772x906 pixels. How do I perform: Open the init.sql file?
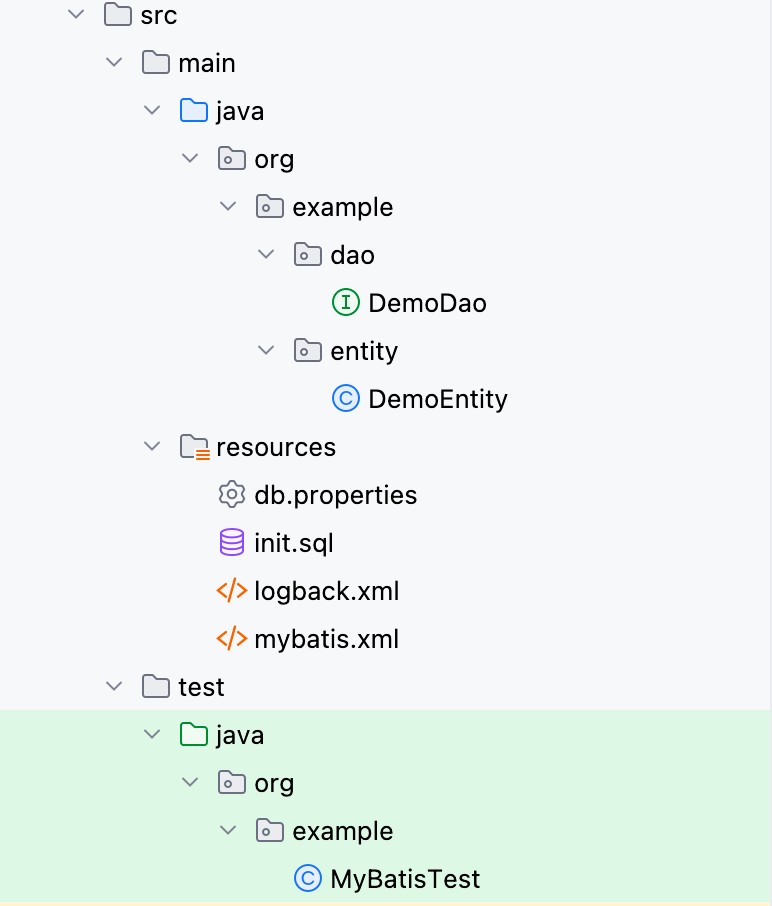(x=294, y=544)
